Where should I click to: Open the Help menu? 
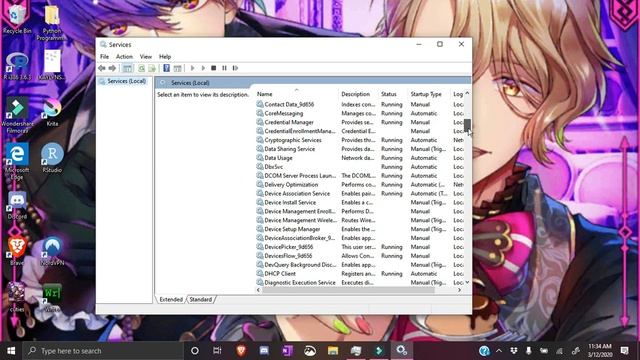point(165,57)
